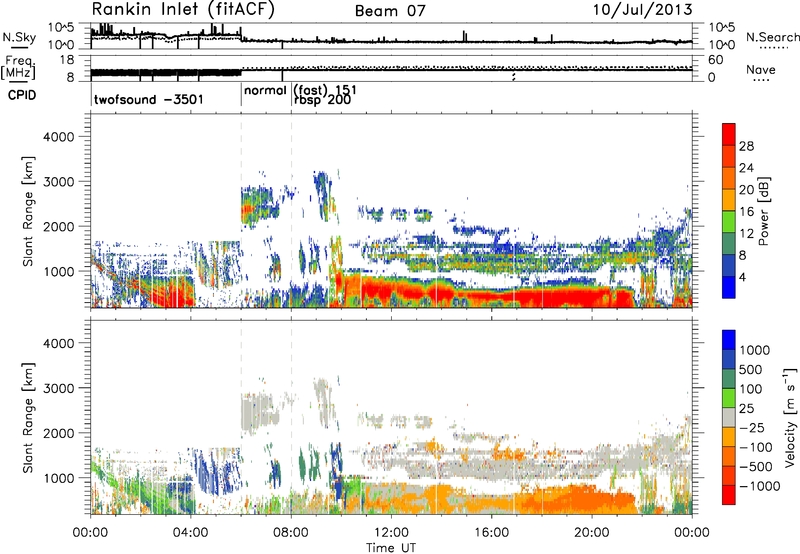Click the '4000' tick on the power panel

(58, 137)
